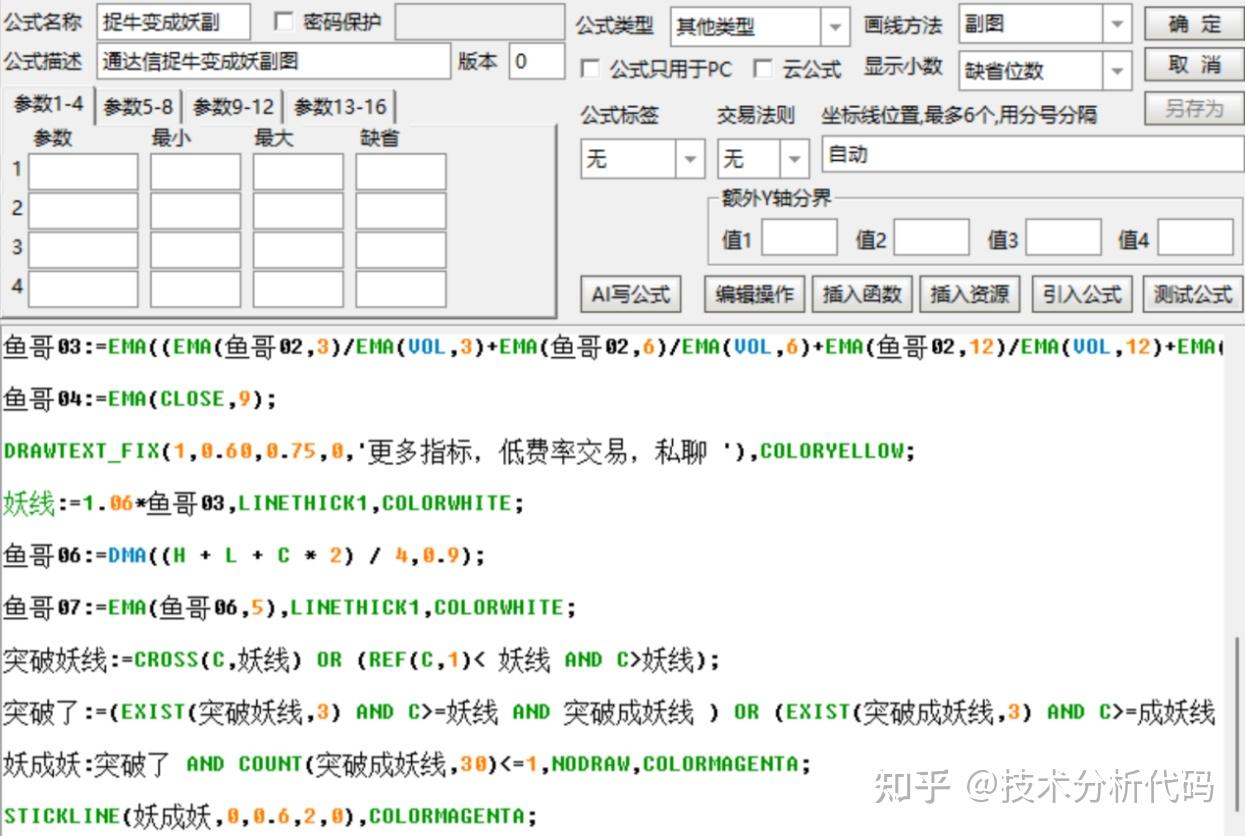
Task: Switch to the 参数5-8 tab
Action: click(138, 107)
